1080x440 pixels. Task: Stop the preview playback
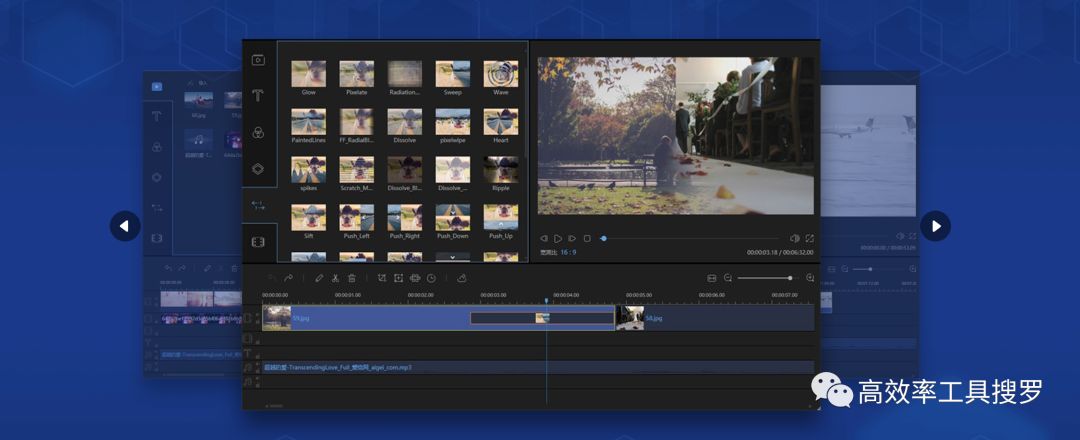click(587, 238)
